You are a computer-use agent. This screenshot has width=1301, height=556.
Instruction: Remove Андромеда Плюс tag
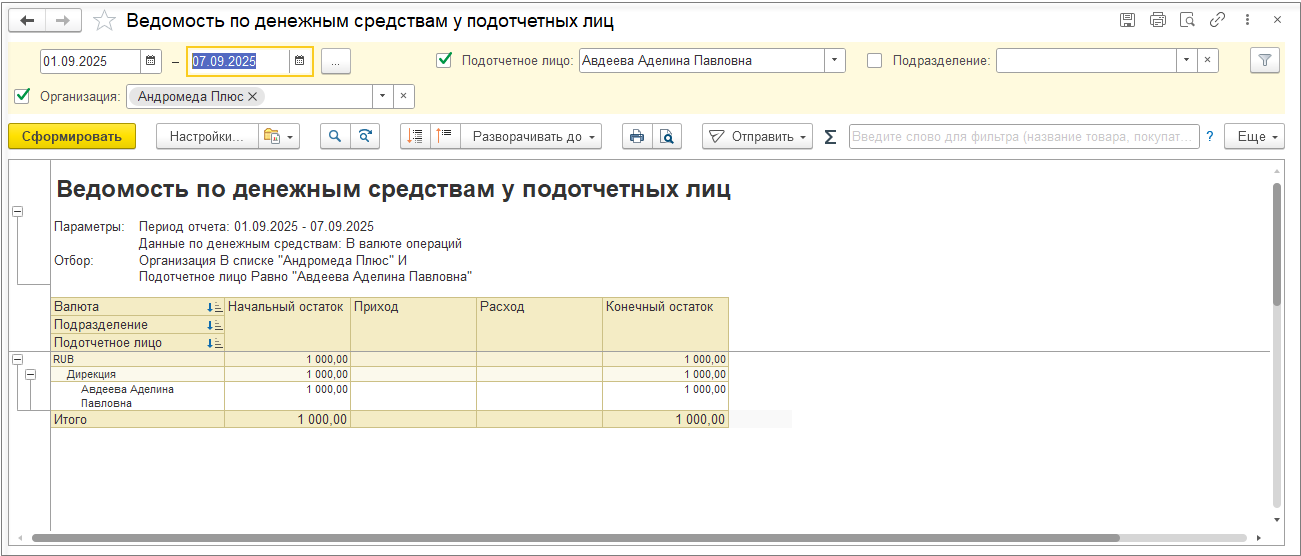[x=253, y=96]
